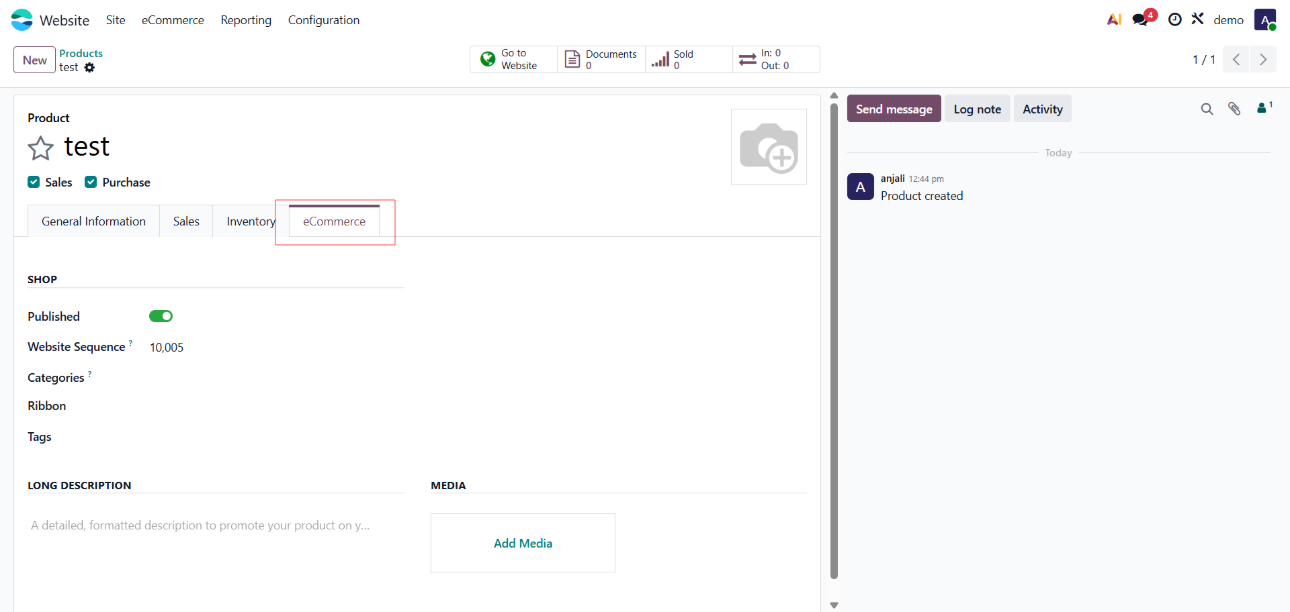Click the favorite star next to test
This screenshot has width=1290, height=612.
coord(40,148)
